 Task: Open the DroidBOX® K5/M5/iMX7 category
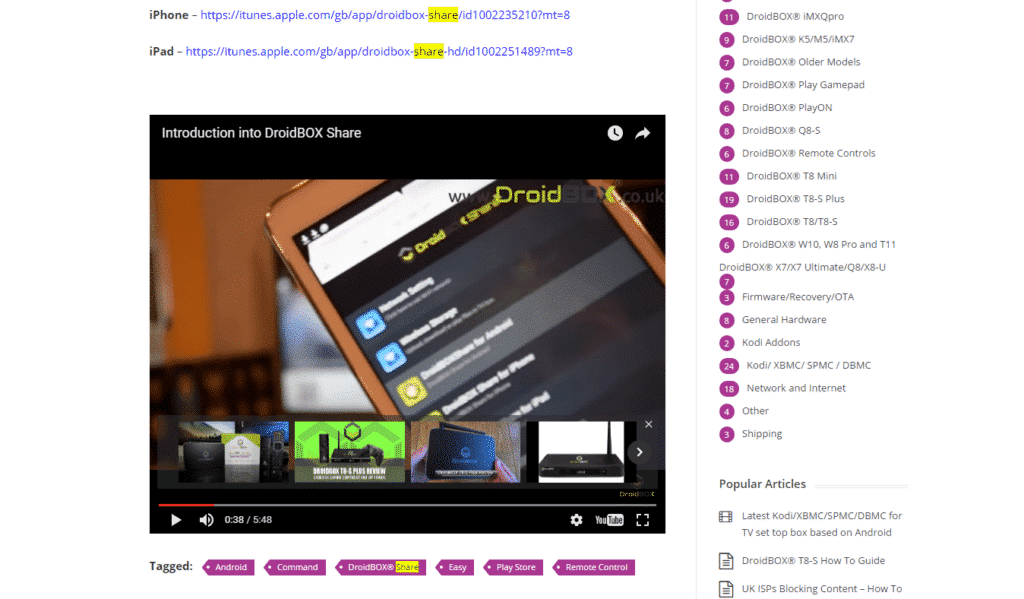click(x=798, y=39)
